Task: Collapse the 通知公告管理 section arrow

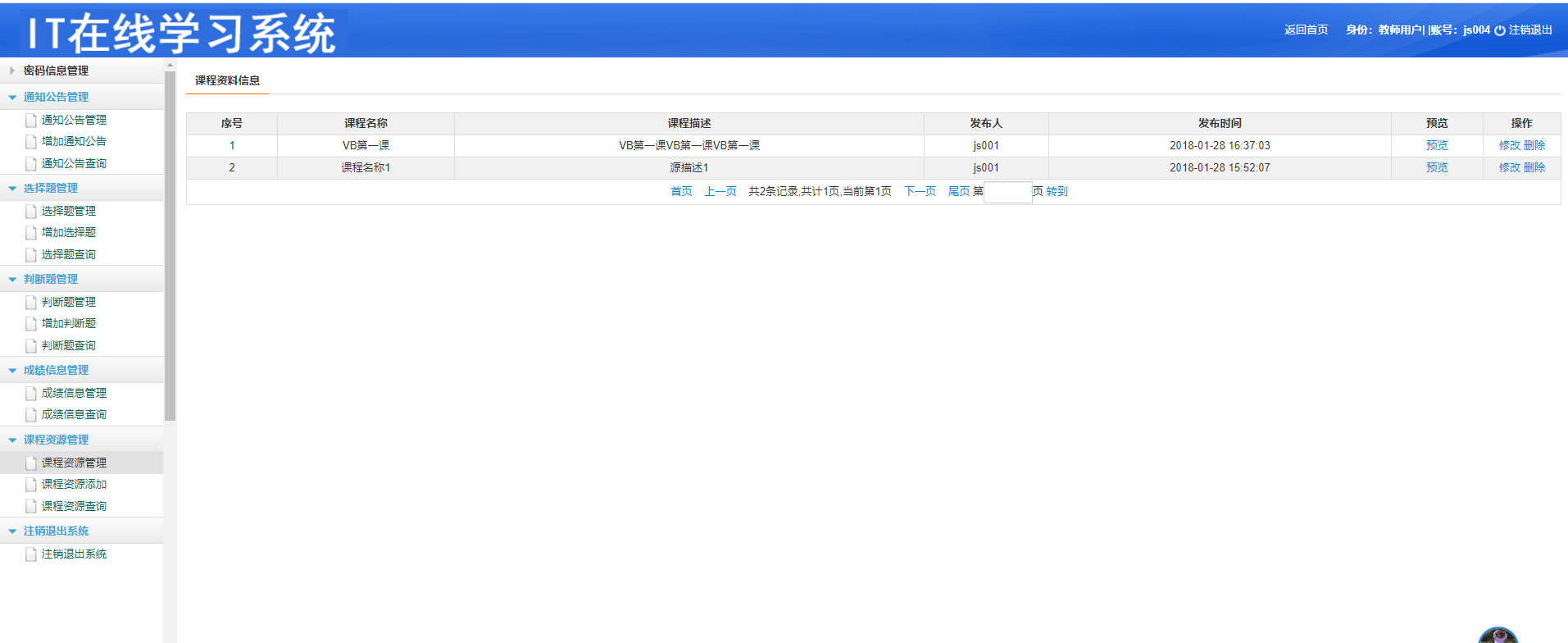Action: point(12,97)
